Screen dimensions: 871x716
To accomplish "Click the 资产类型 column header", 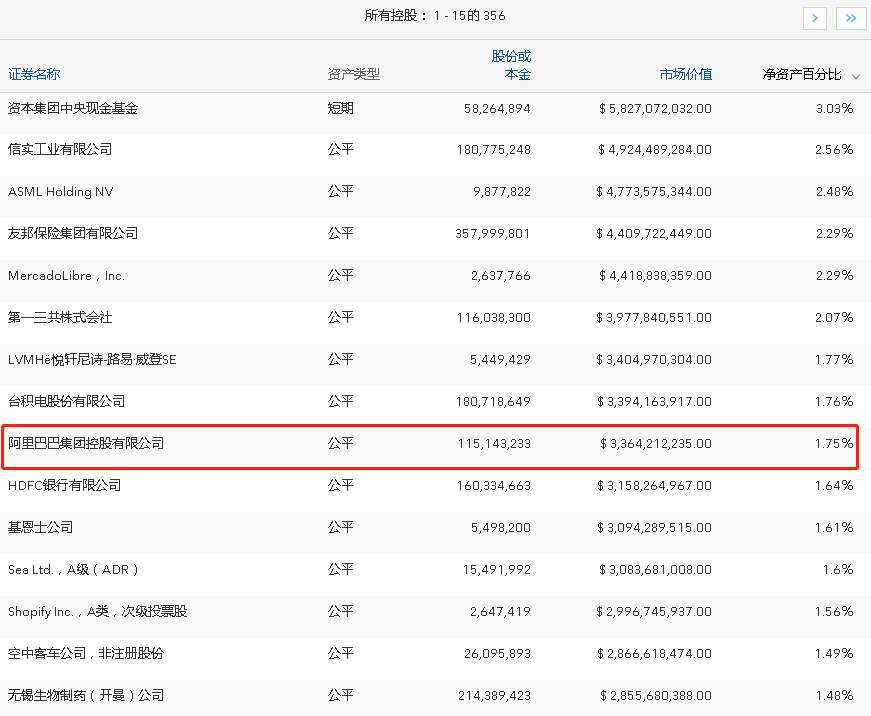I will pos(353,74).
